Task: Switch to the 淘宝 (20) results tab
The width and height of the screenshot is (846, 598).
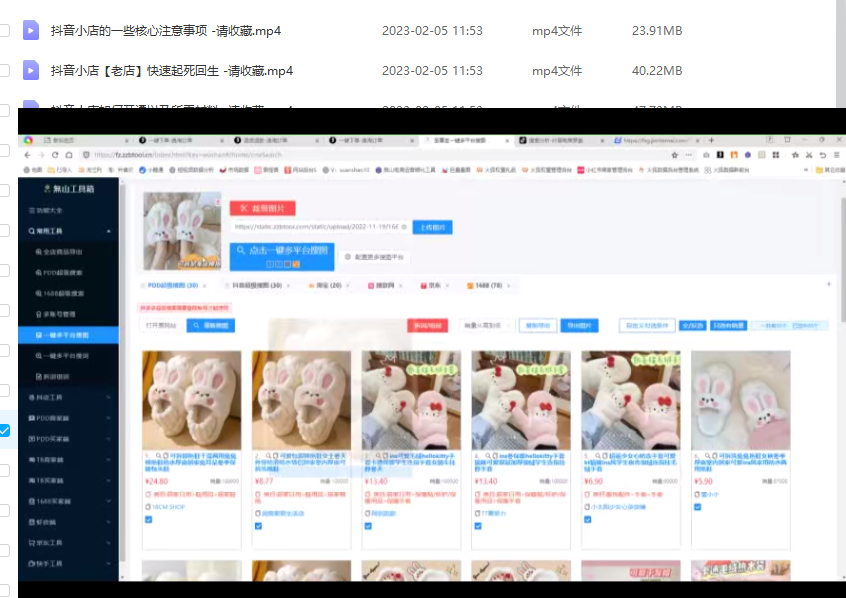Action: tap(327, 285)
